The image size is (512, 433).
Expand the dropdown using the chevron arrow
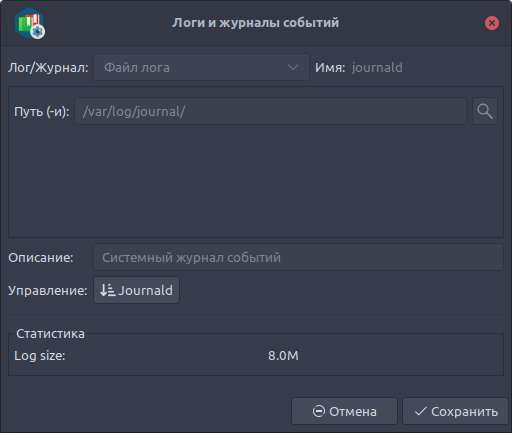click(293, 68)
